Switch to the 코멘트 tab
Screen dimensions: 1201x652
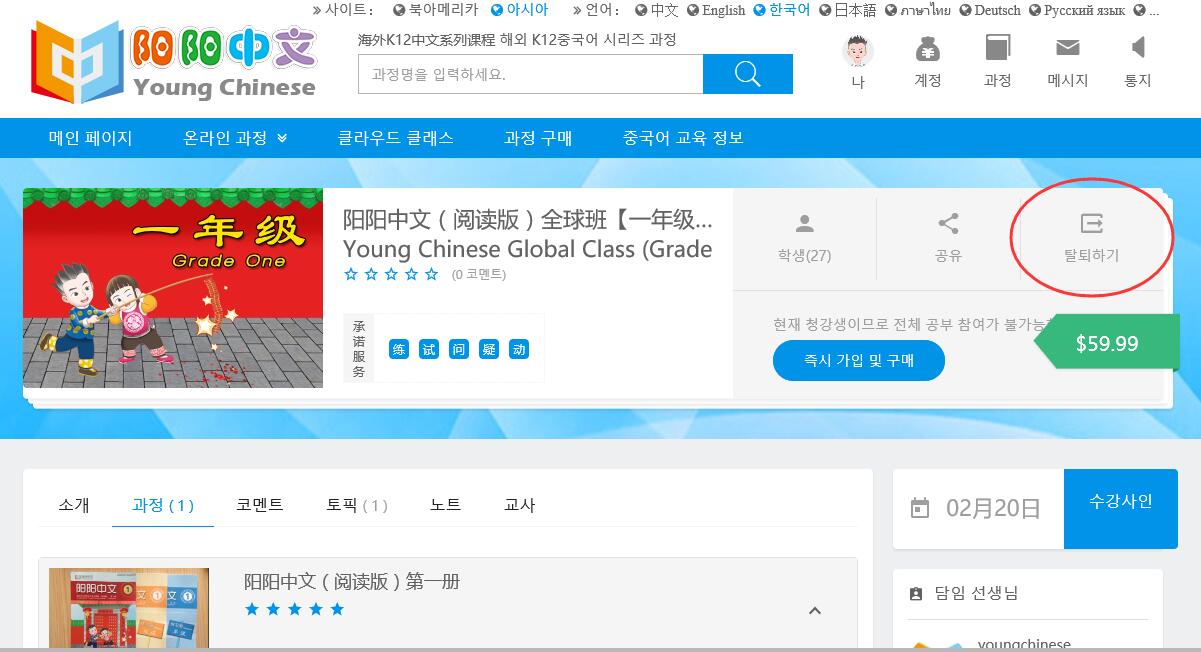260,505
